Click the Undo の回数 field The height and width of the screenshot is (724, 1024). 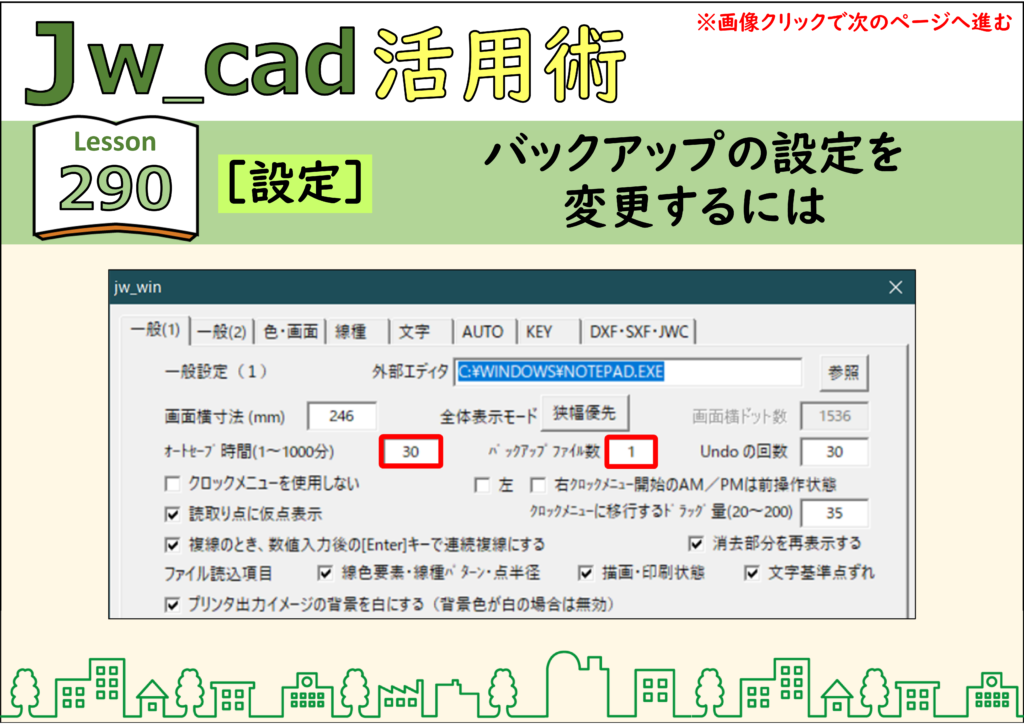(x=835, y=451)
